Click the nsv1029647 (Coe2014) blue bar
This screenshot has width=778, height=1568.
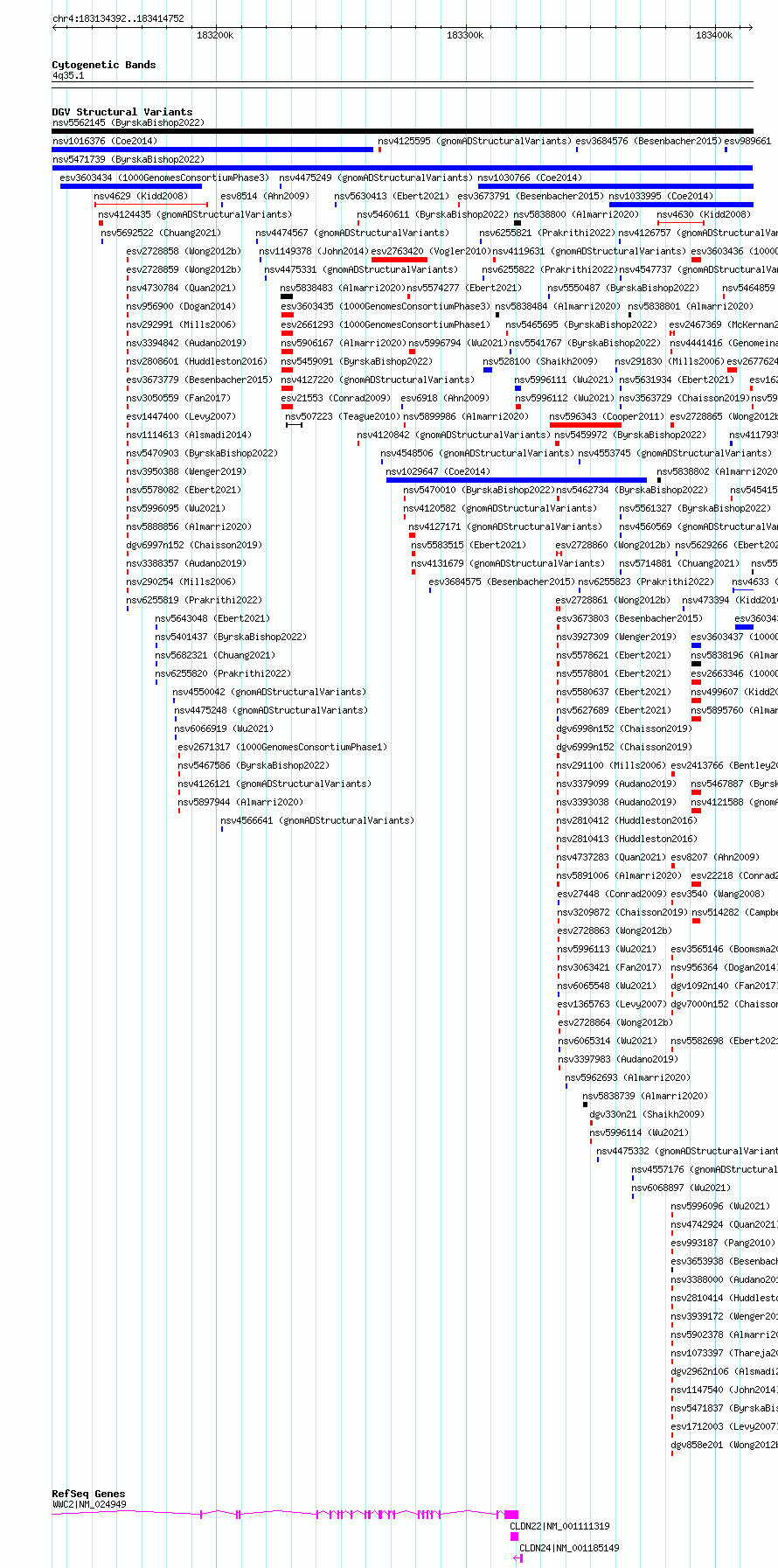pos(517,480)
